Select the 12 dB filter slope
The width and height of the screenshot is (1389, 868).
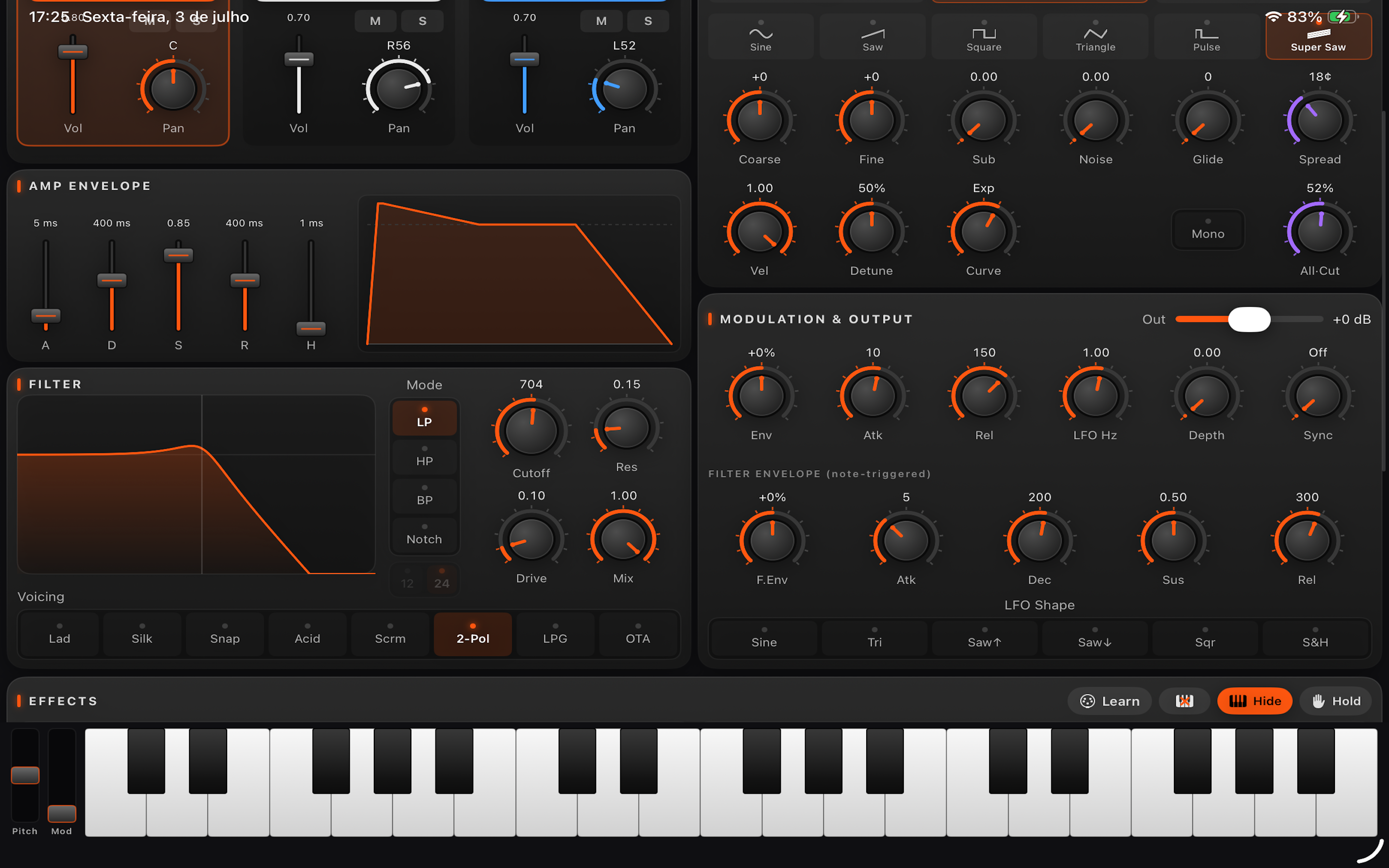tap(407, 580)
